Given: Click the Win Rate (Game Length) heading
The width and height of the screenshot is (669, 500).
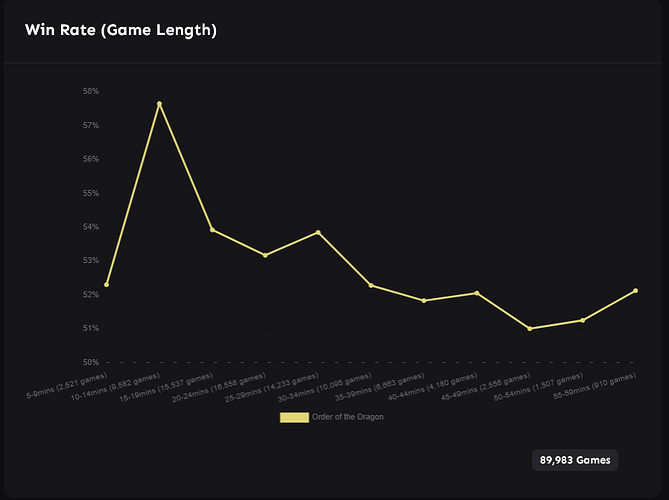Looking at the screenshot, I should pyautogui.click(x=121, y=30).
